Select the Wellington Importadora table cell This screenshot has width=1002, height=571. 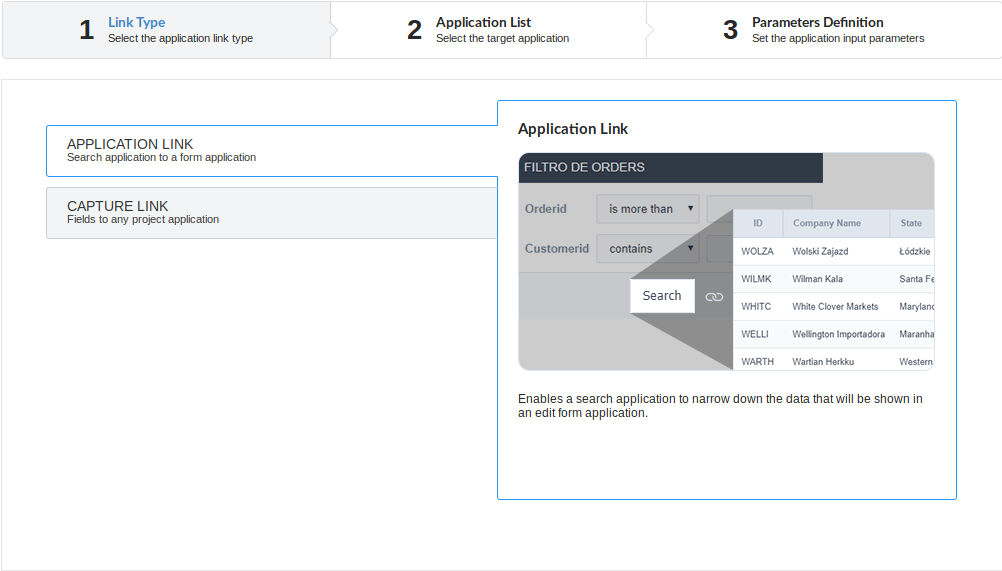tap(838, 334)
